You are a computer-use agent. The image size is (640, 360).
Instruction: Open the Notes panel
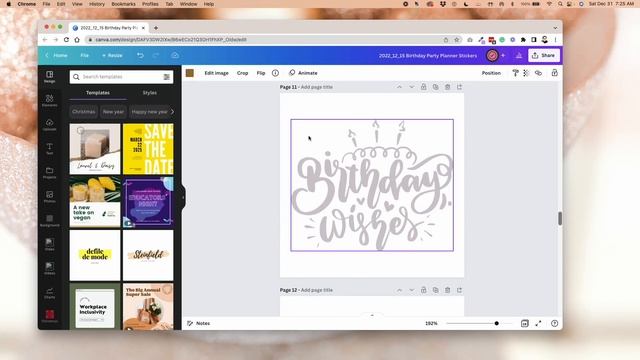198,323
